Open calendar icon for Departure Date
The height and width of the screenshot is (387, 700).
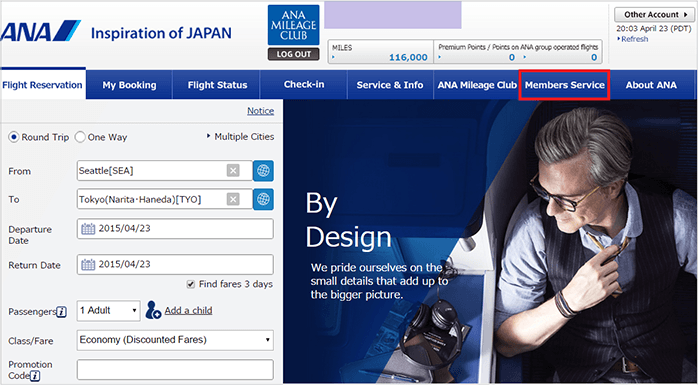(x=88, y=229)
